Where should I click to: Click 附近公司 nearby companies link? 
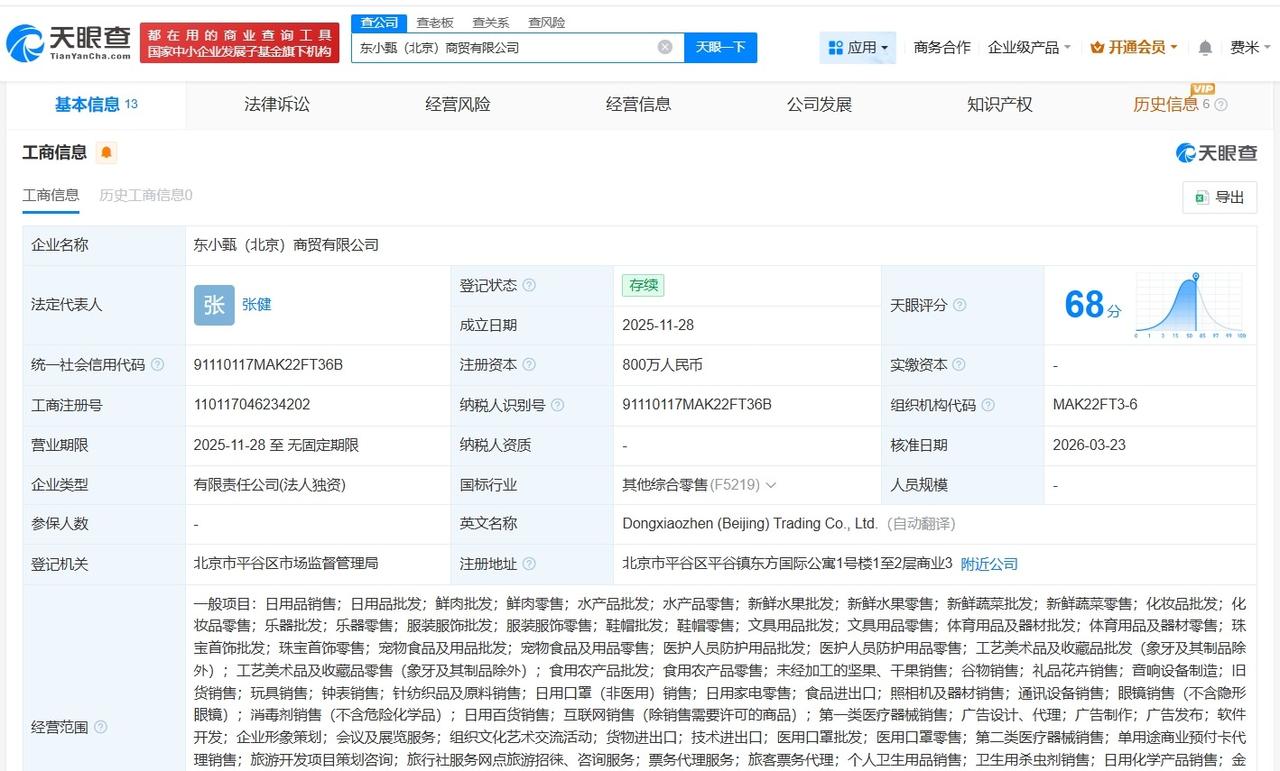pyautogui.click(x=989, y=564)
